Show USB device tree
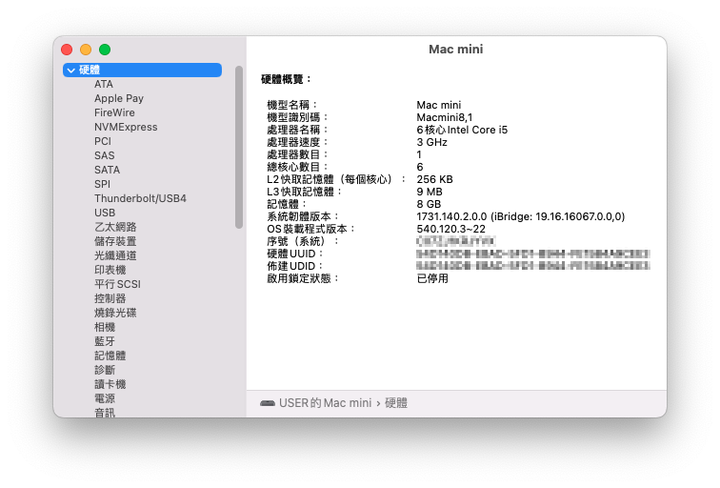This screenshot has height=488, width=720. (x=105, y=213)
